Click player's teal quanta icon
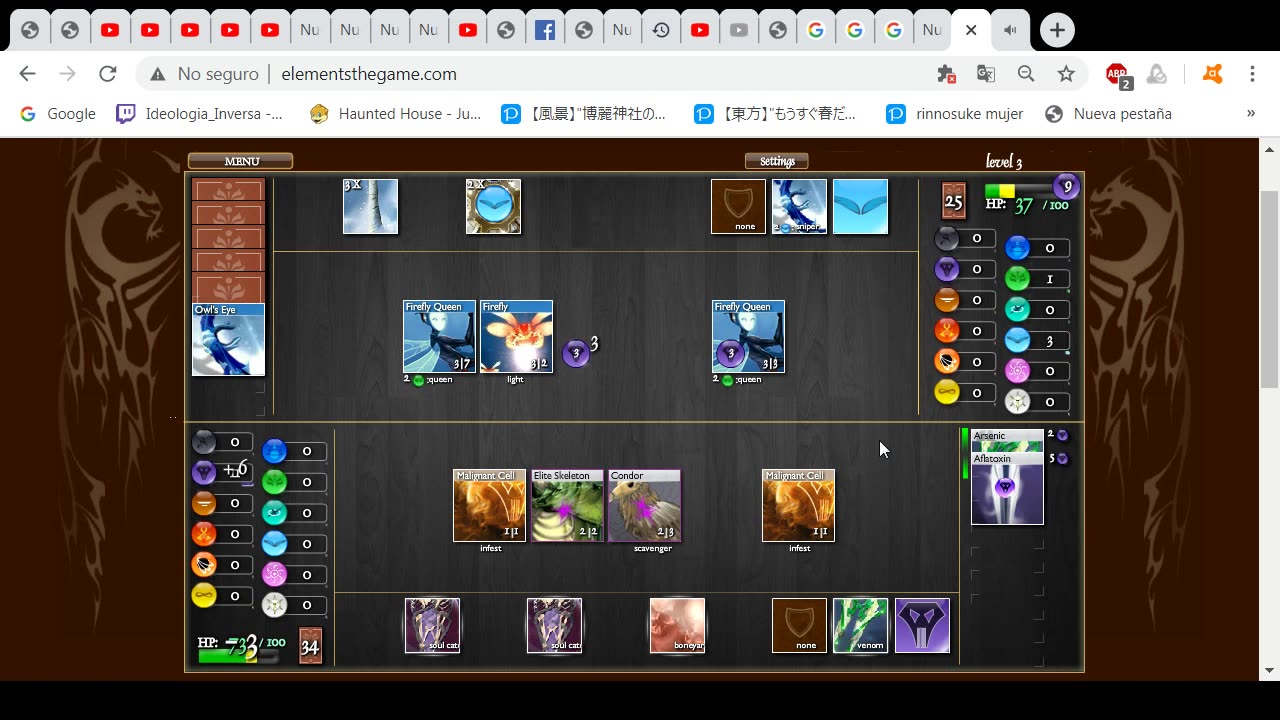This screenshot has height=720, width=1280. 274,512
